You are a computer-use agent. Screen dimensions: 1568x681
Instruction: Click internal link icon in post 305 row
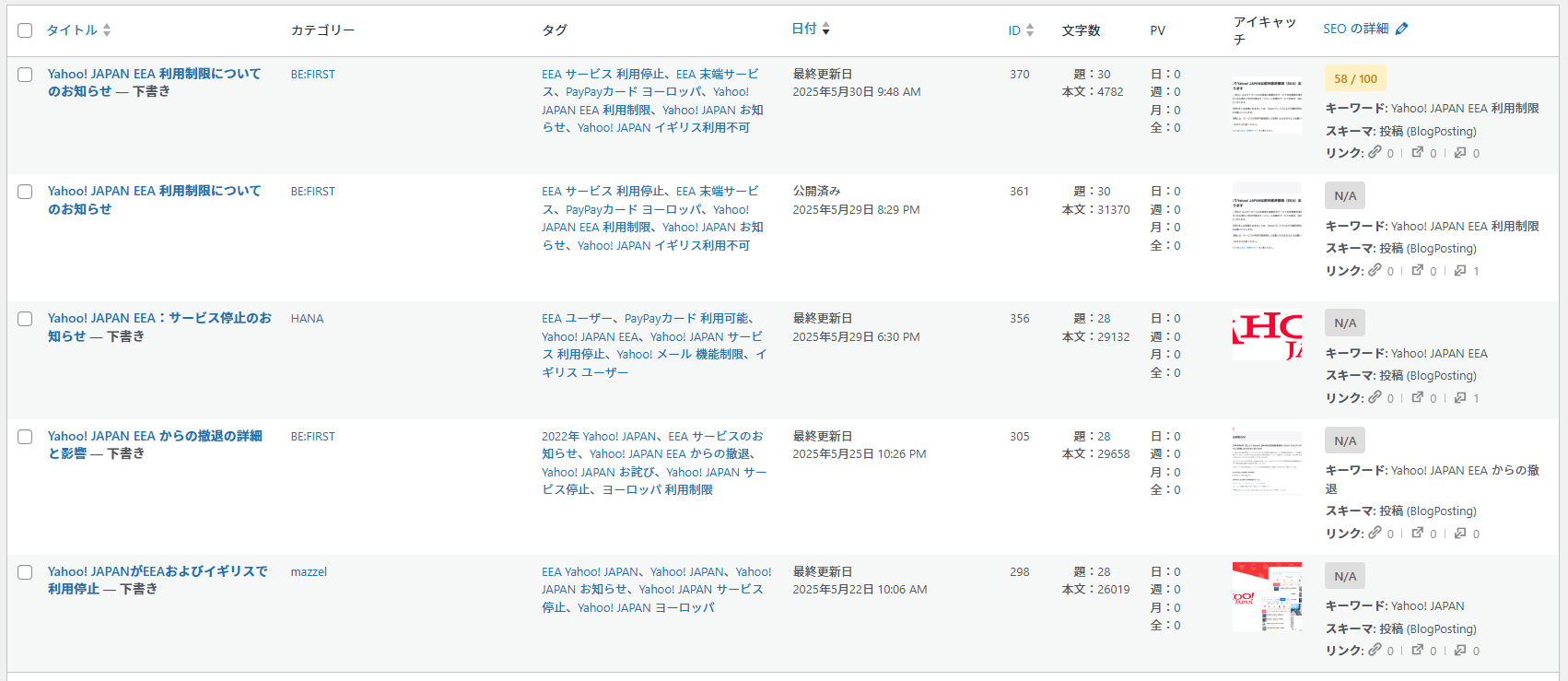1375,533
